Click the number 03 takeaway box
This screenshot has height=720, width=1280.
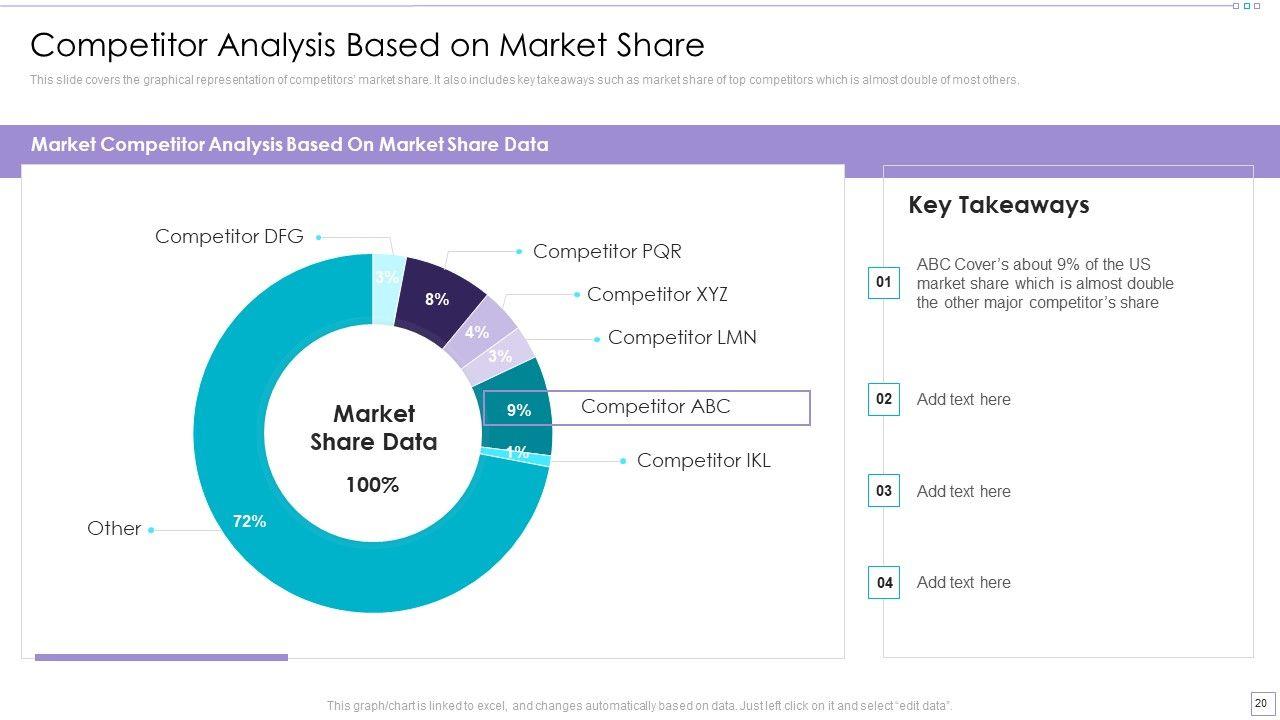tap(884, 491)
